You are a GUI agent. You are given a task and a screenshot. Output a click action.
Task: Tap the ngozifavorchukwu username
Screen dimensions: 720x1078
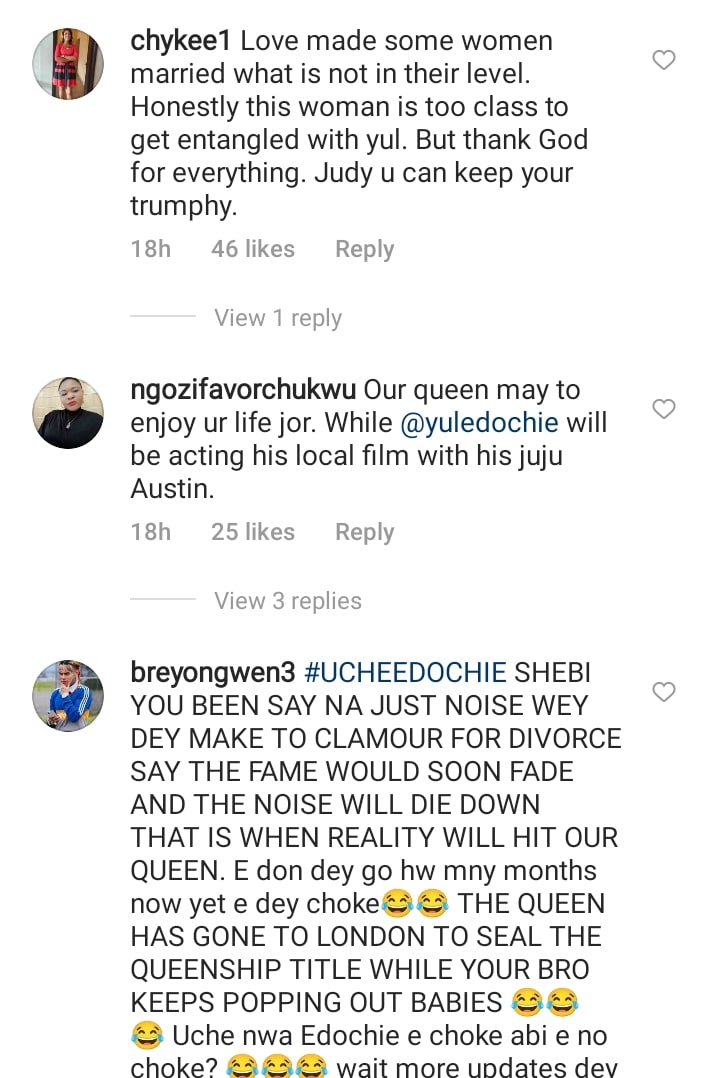(243, 389)
